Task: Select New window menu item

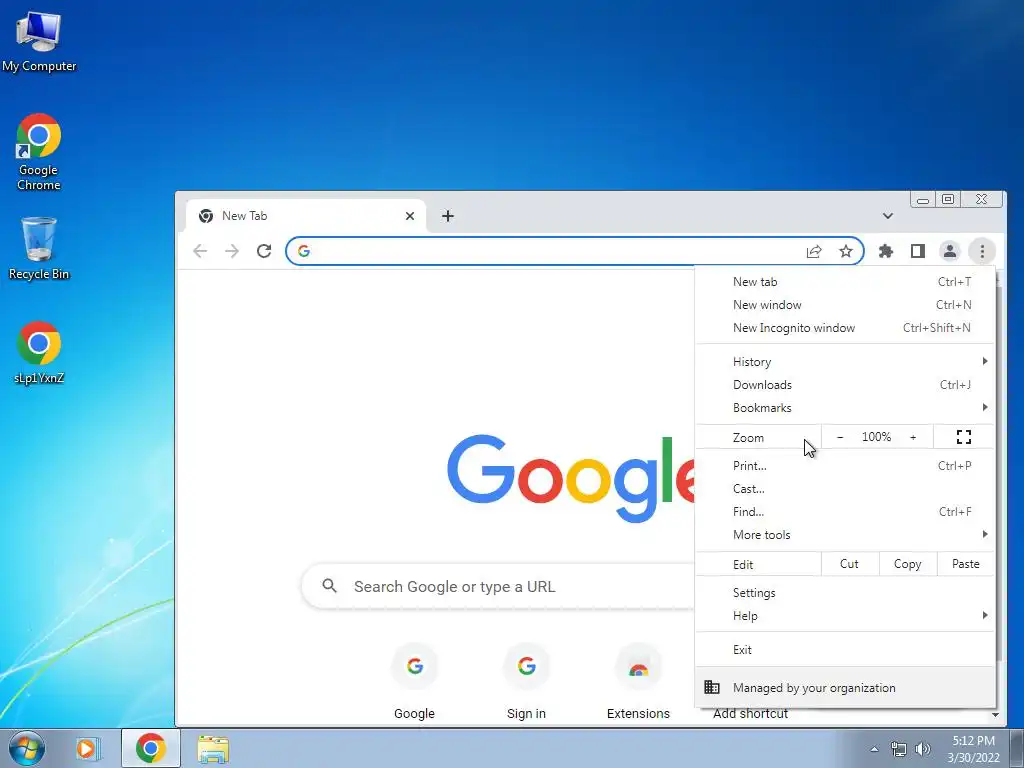Action: (846, 304)
